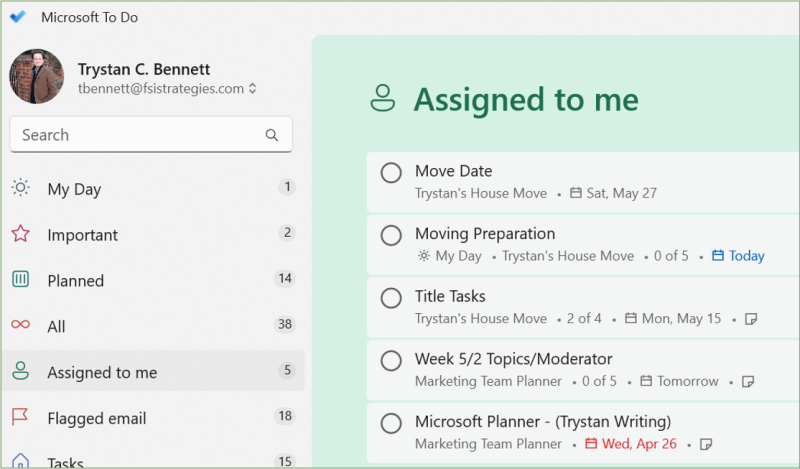This screenshot has width=800, height=469.
Task: Open the Important list
Action: [x=153, y=234]
